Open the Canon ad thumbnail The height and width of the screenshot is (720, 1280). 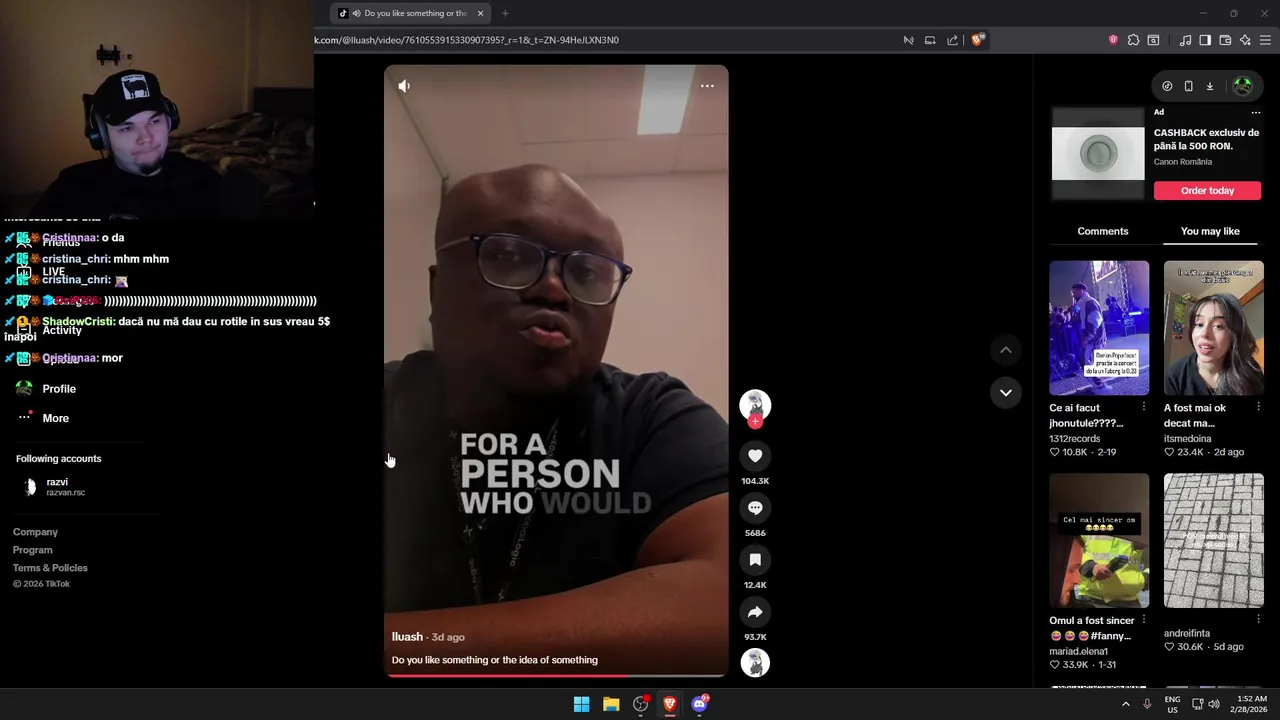pos(1098,154)
